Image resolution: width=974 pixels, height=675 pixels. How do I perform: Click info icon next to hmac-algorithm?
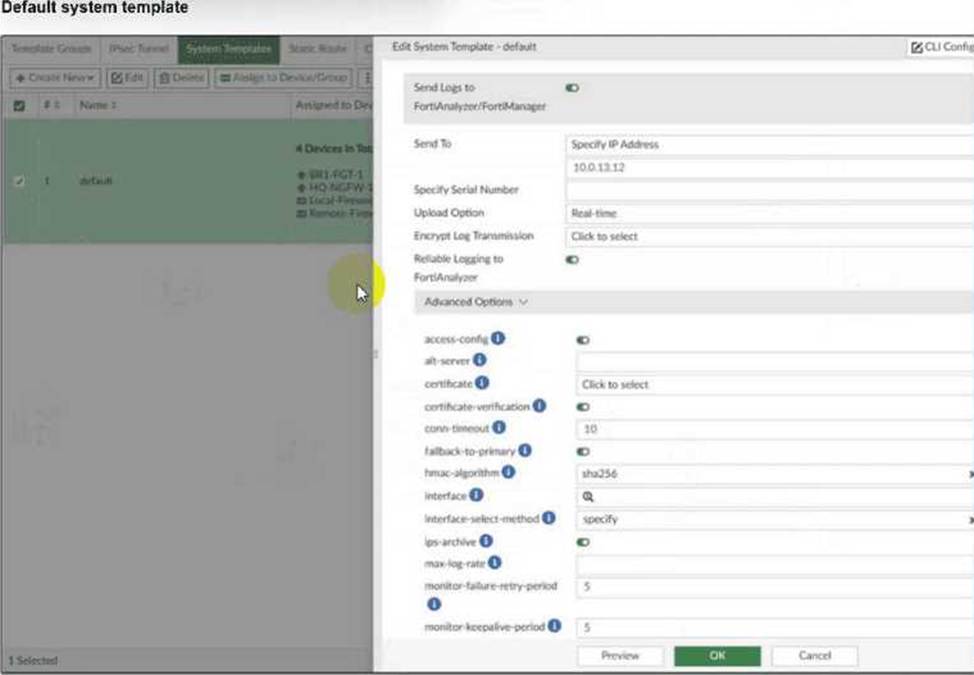click(x=508, y=472)
